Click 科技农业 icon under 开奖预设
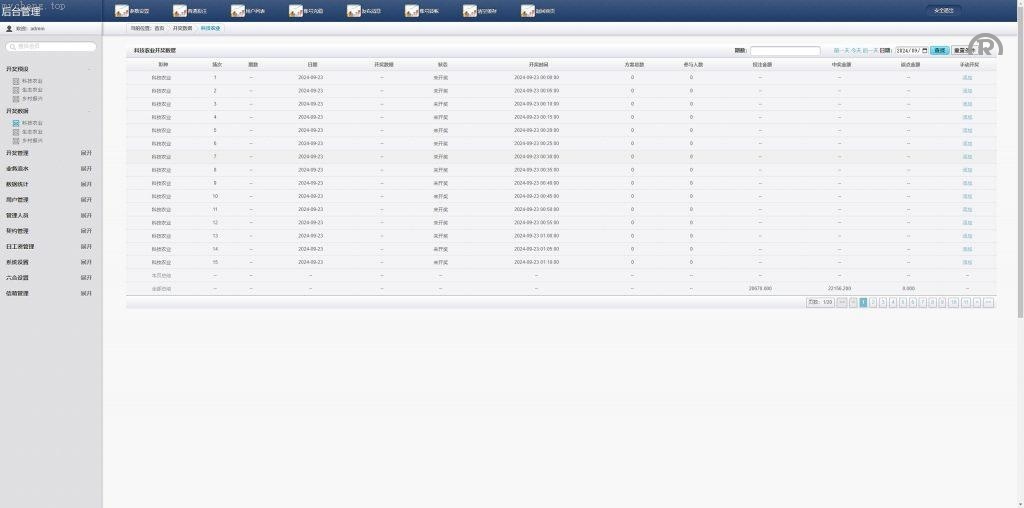The width and height of the screenshot is (1024, 508). point(16,83)
